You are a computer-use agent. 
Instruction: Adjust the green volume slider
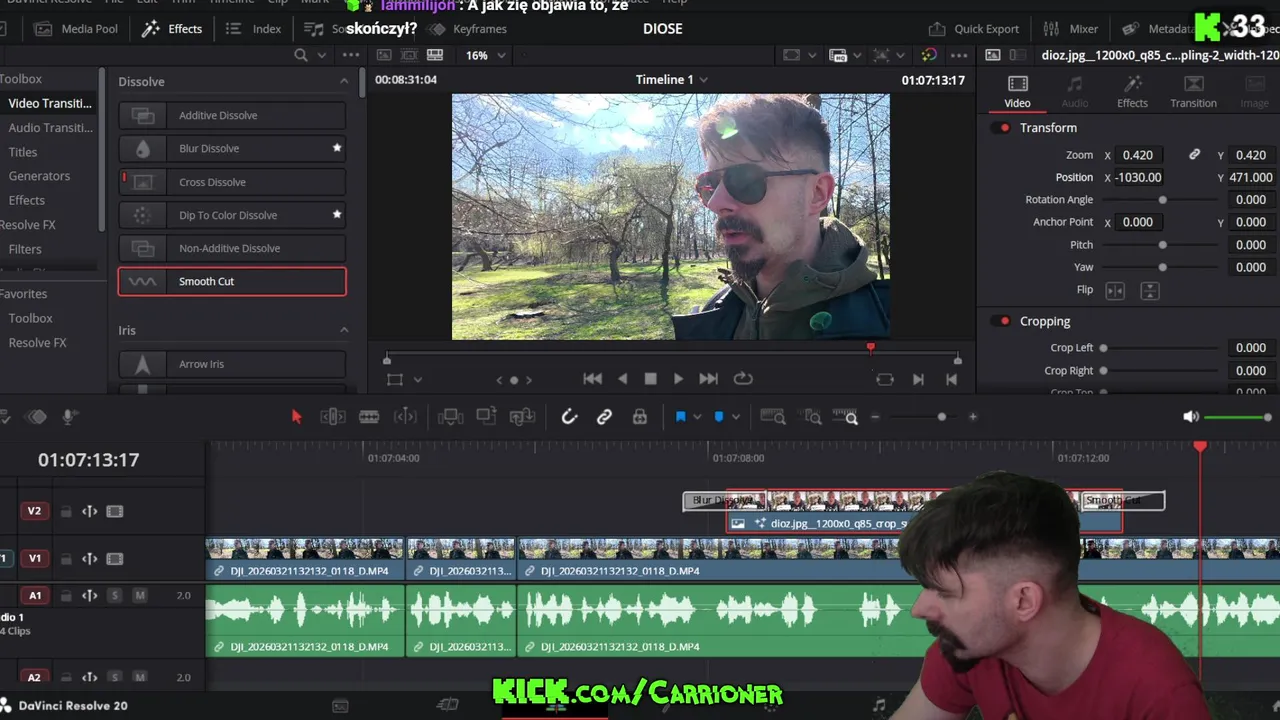click(x=1236, y=417)
